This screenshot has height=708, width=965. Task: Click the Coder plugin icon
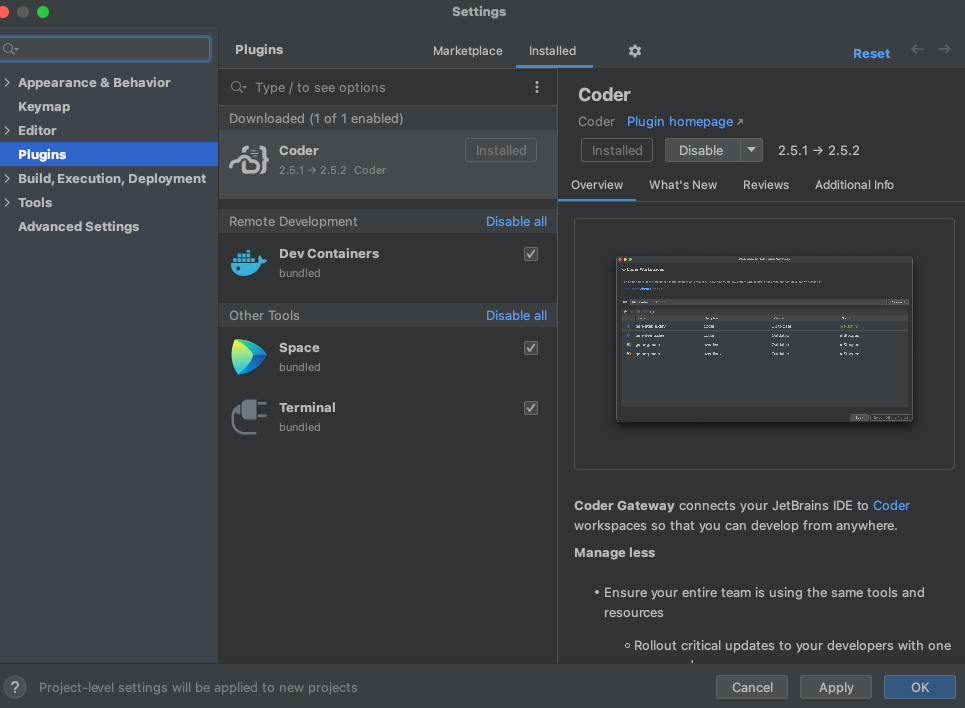(248, 159)
